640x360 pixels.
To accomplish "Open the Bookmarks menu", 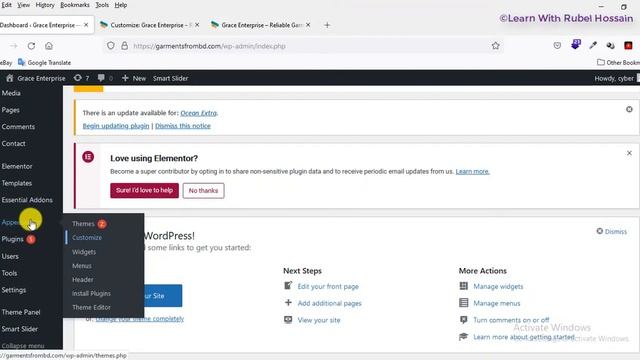I will click(75, 5).
